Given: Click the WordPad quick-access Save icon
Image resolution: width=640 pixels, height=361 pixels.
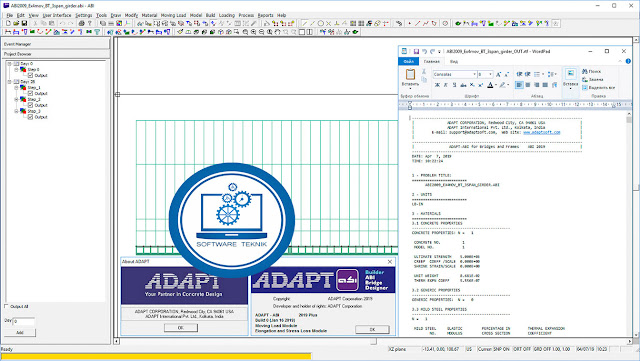Looking at the screenshot, I should (416, 51).
